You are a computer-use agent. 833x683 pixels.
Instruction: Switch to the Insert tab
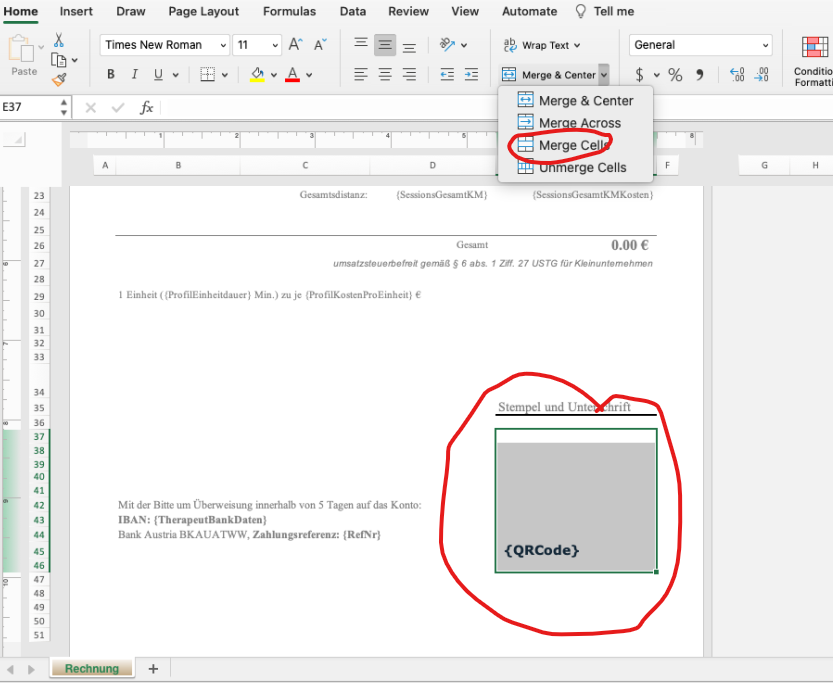(x=76, y=11)
